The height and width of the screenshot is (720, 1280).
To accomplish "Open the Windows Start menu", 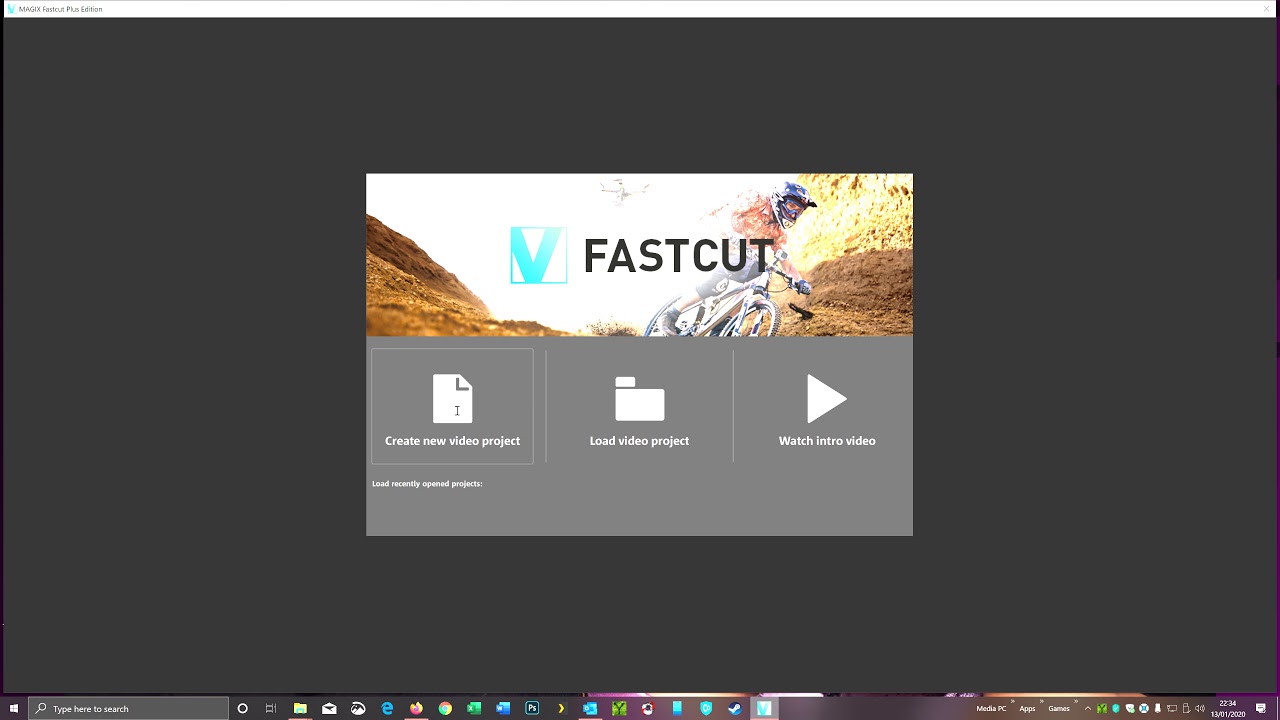I will click(x=14, y=708).
